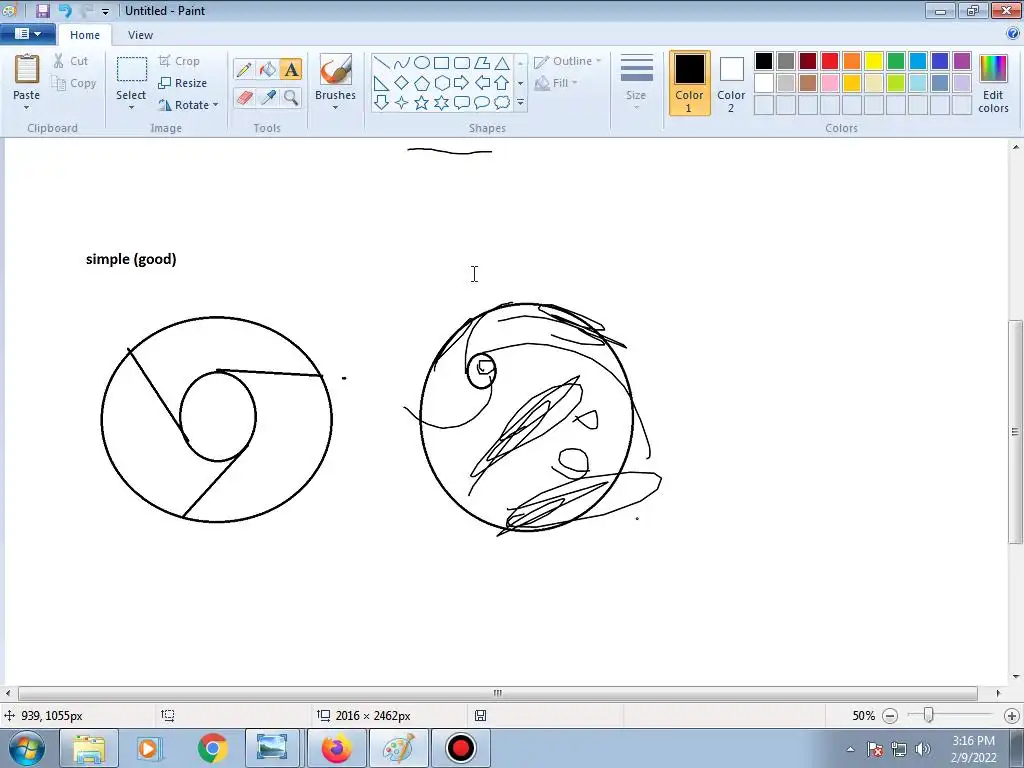The width and height of the screenshot is (1024, 768).
Task: Open Paint Help question mark icon
Action: pos(1013,34)
